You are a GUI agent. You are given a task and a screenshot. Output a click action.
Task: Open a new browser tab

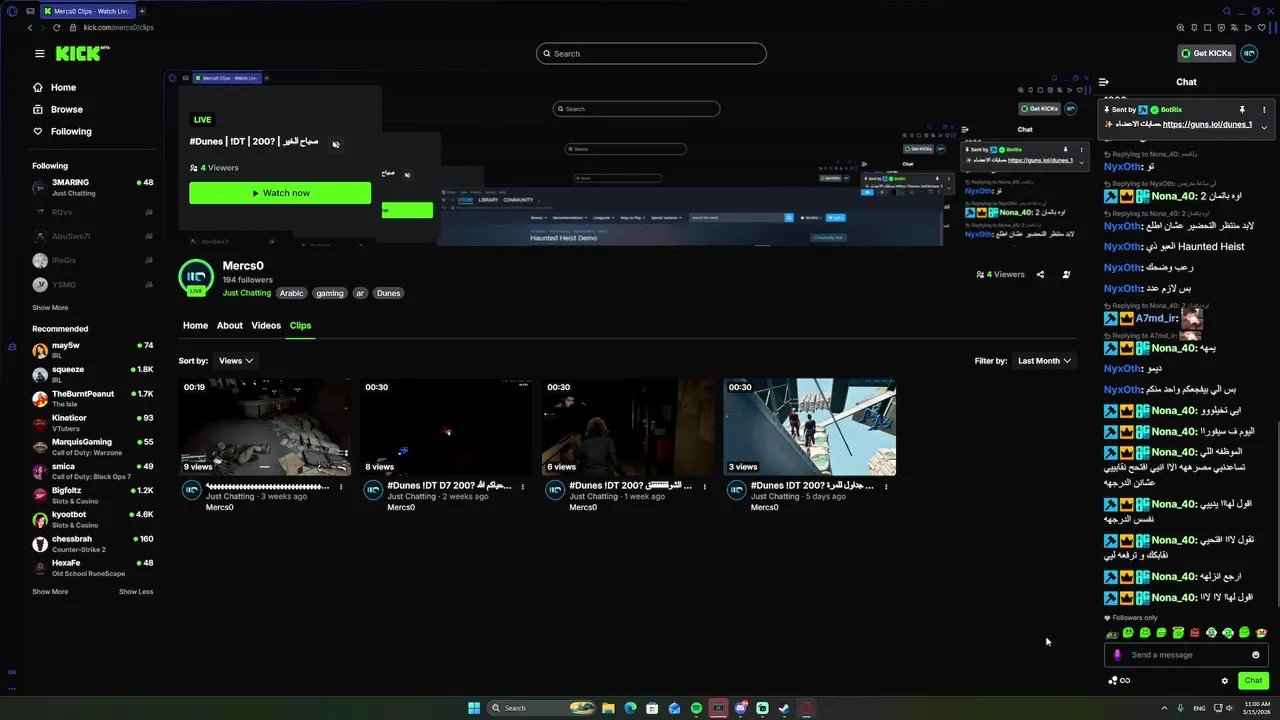142,11
